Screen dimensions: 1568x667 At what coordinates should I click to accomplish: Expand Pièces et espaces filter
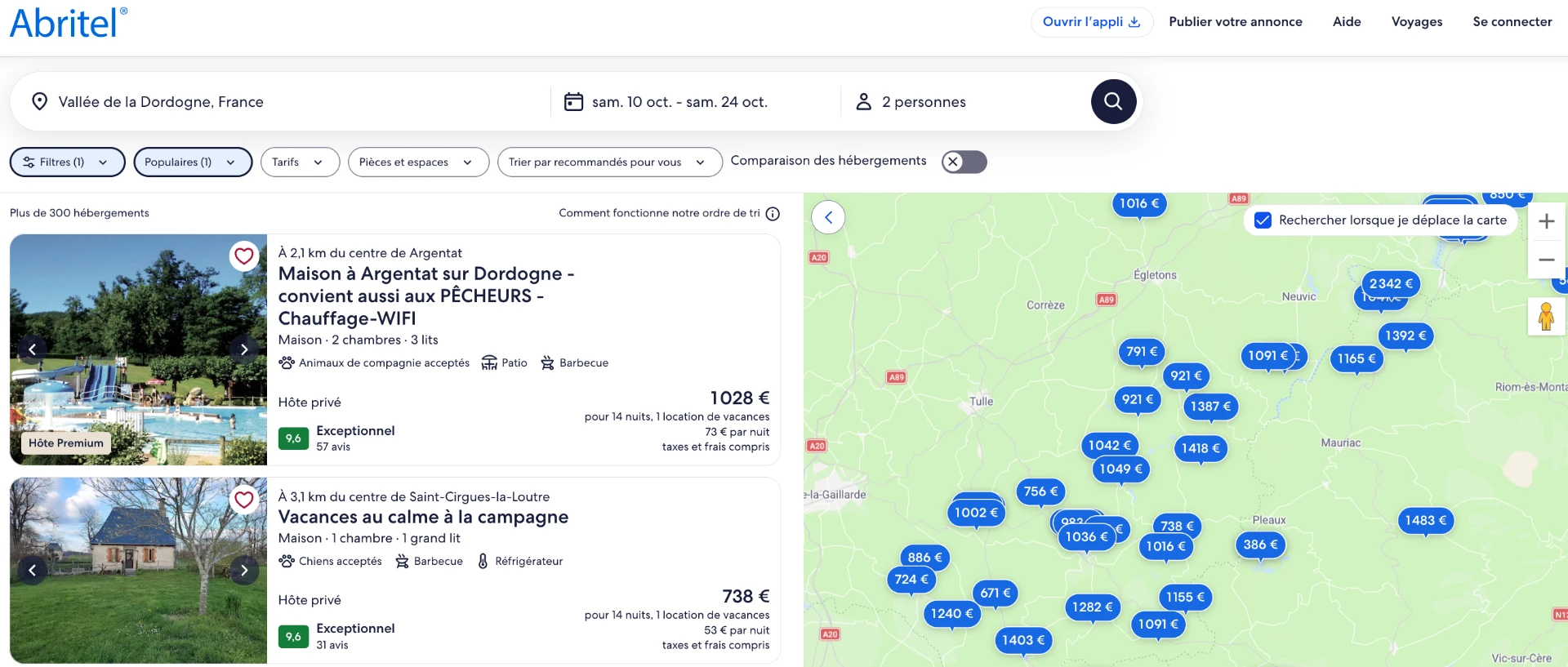pos(418,162)
